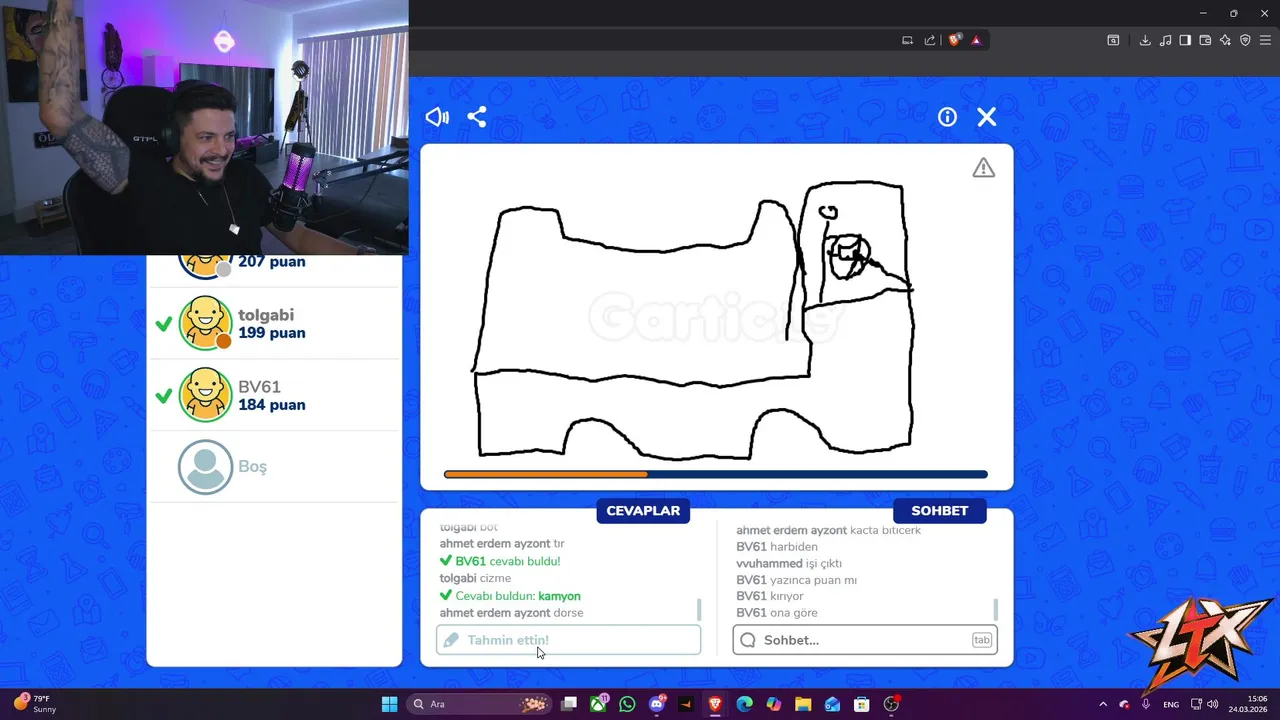Screen dimensions: 1280x720
Task: Click the Brave Shields lion icon
Action: [x=954, y=40]
